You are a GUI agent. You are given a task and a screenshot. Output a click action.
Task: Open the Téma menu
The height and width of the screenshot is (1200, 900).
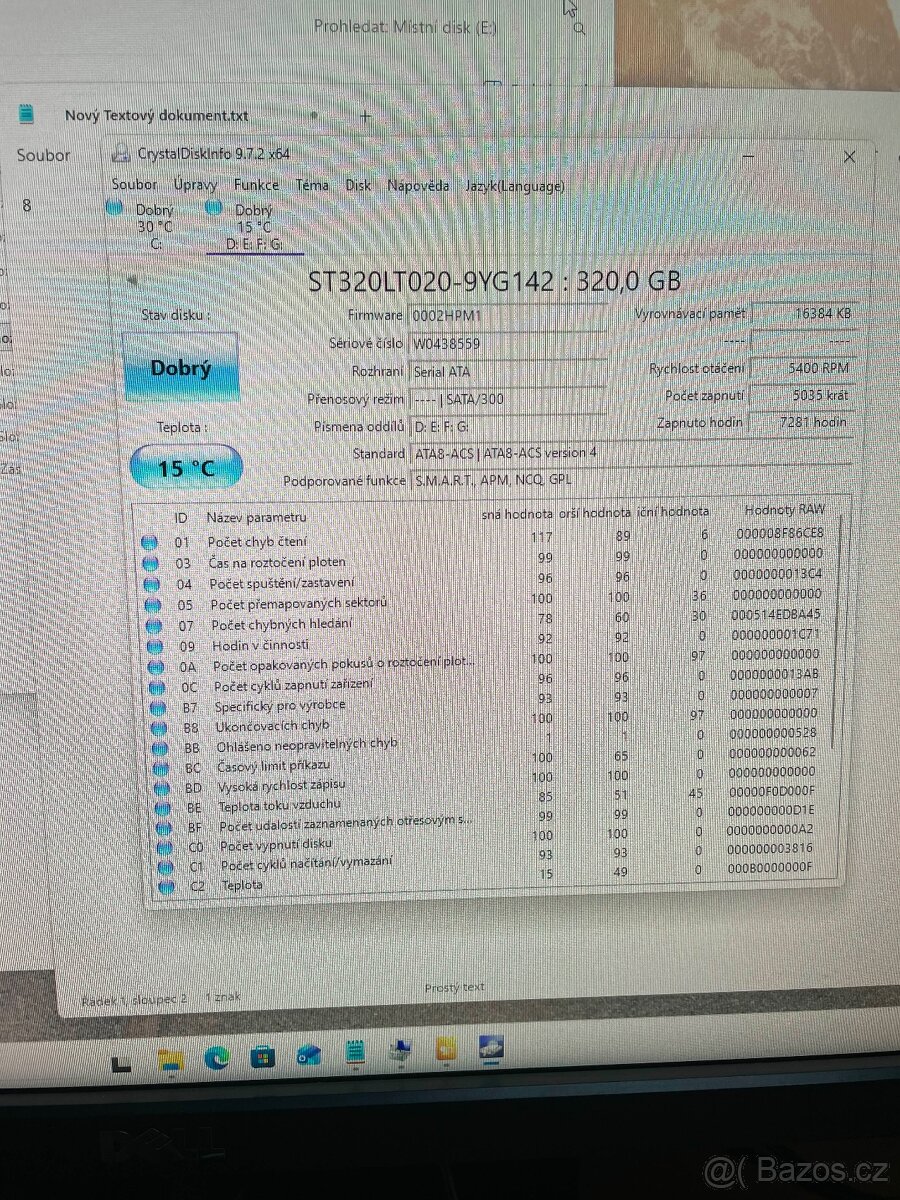312,185
